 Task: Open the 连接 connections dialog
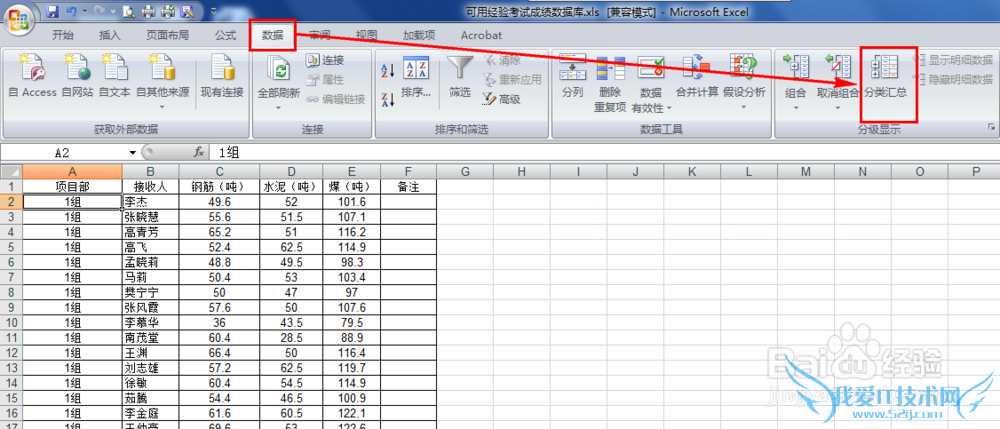click(x=325, y=61)
